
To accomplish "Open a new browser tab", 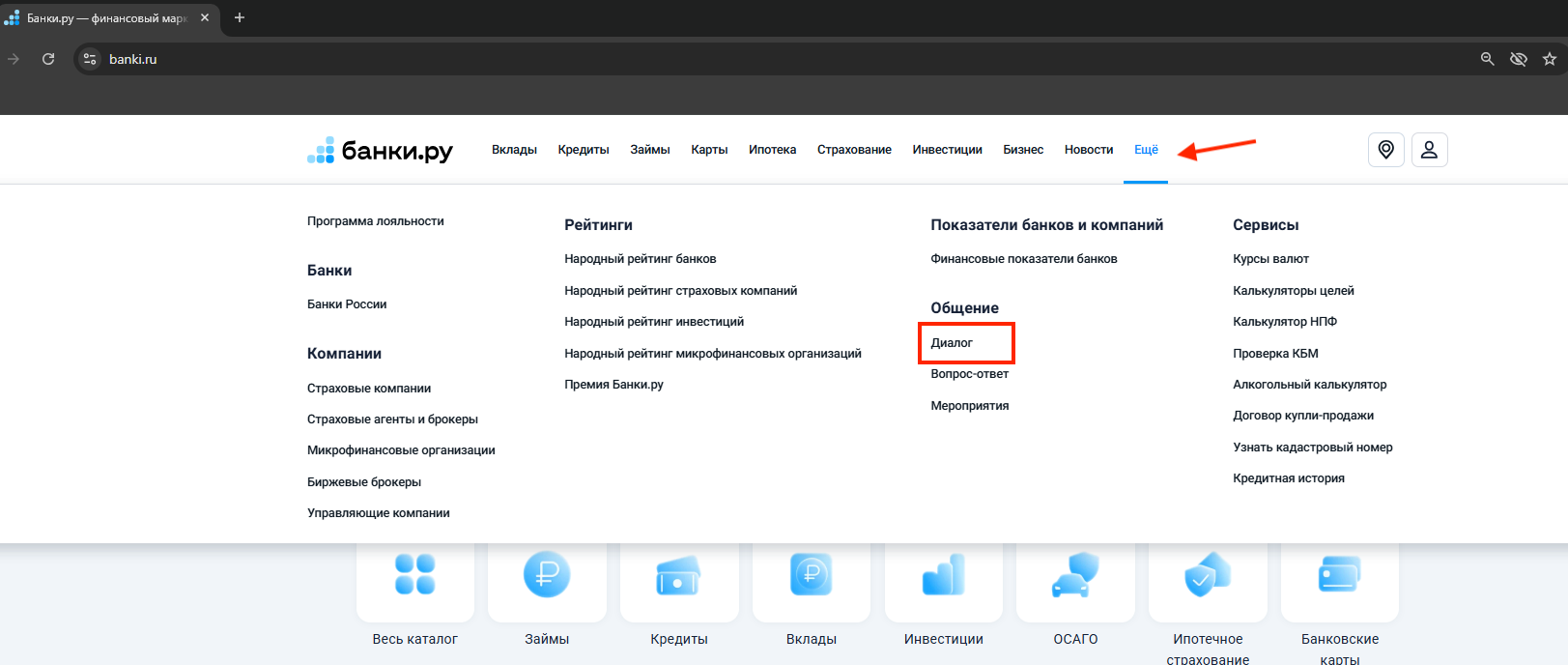I will click(240, 17).
